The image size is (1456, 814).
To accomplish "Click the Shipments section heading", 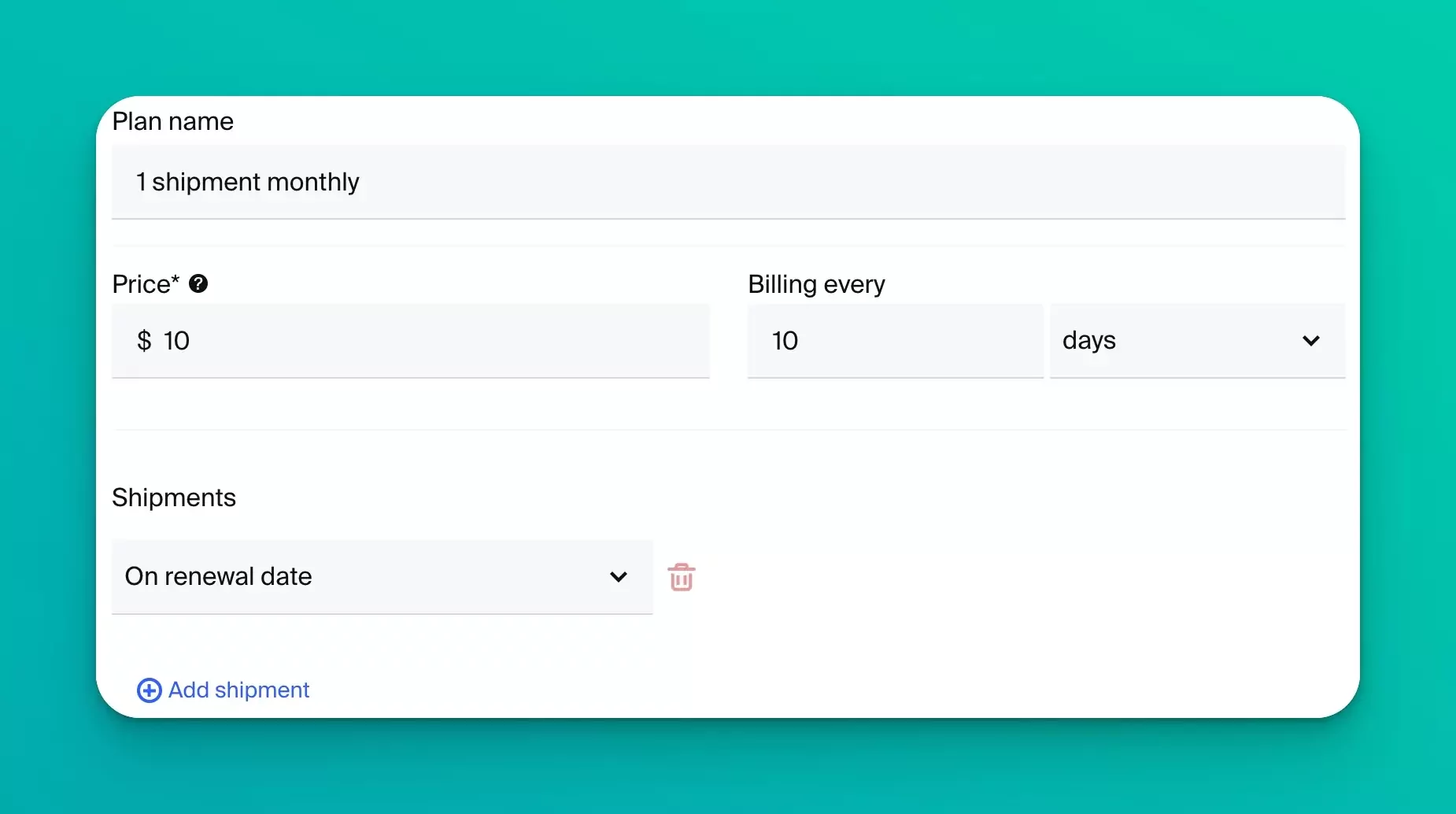I will [174, 498].
